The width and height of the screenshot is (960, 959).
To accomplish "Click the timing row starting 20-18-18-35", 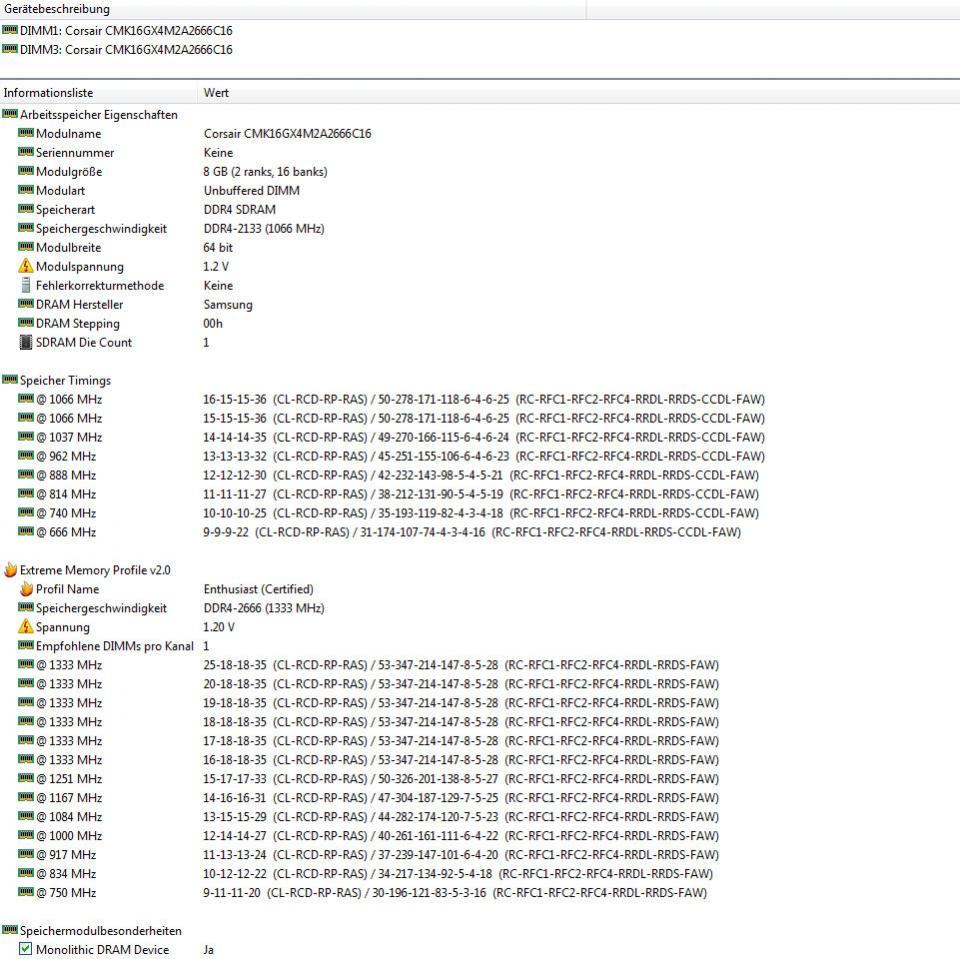I will pyautogui.click(x=461, y=684).
